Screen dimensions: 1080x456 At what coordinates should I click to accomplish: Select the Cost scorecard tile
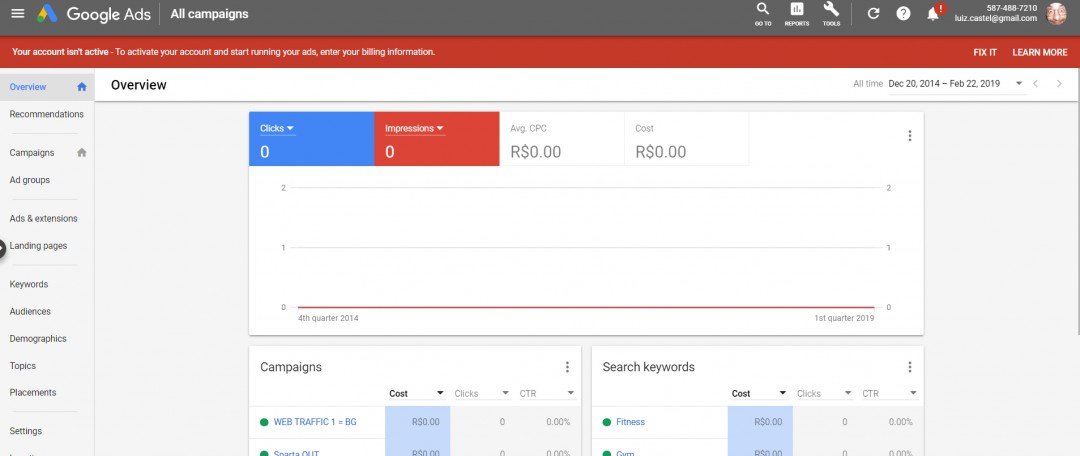[687, 139]
